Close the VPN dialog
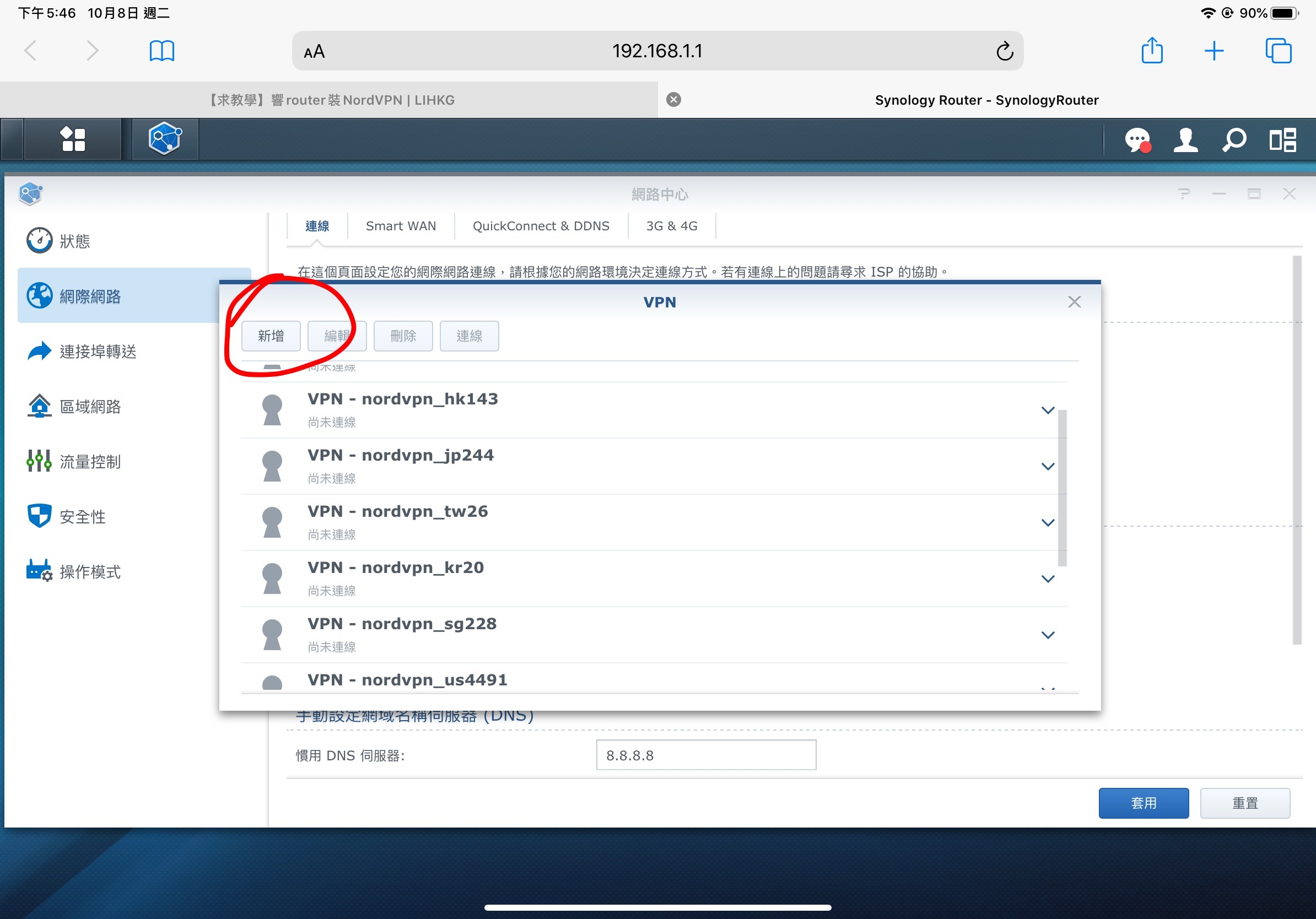Viewport: 1316px width, 919px height. (x=1075, y=302)
